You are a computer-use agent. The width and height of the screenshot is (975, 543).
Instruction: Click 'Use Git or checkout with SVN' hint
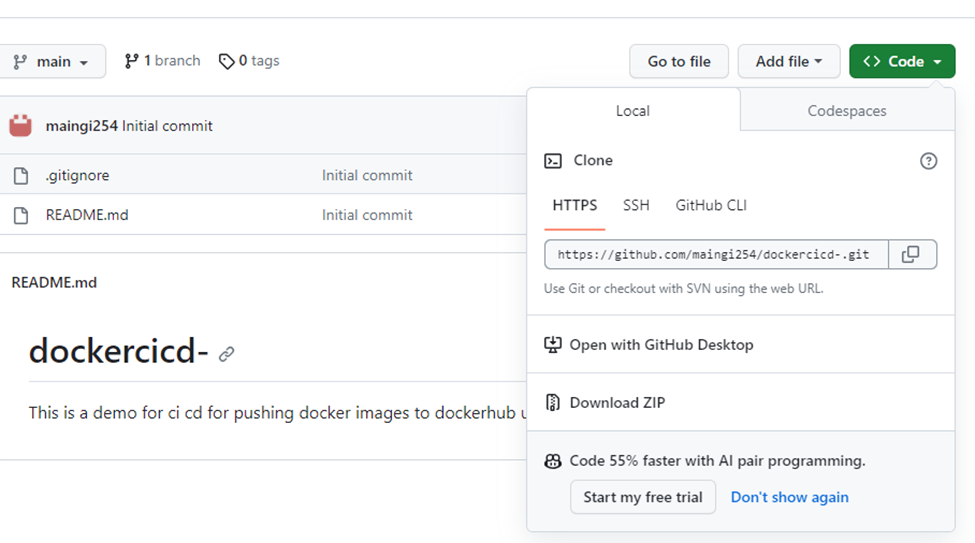pyautogui.click(x=683, y=289)
